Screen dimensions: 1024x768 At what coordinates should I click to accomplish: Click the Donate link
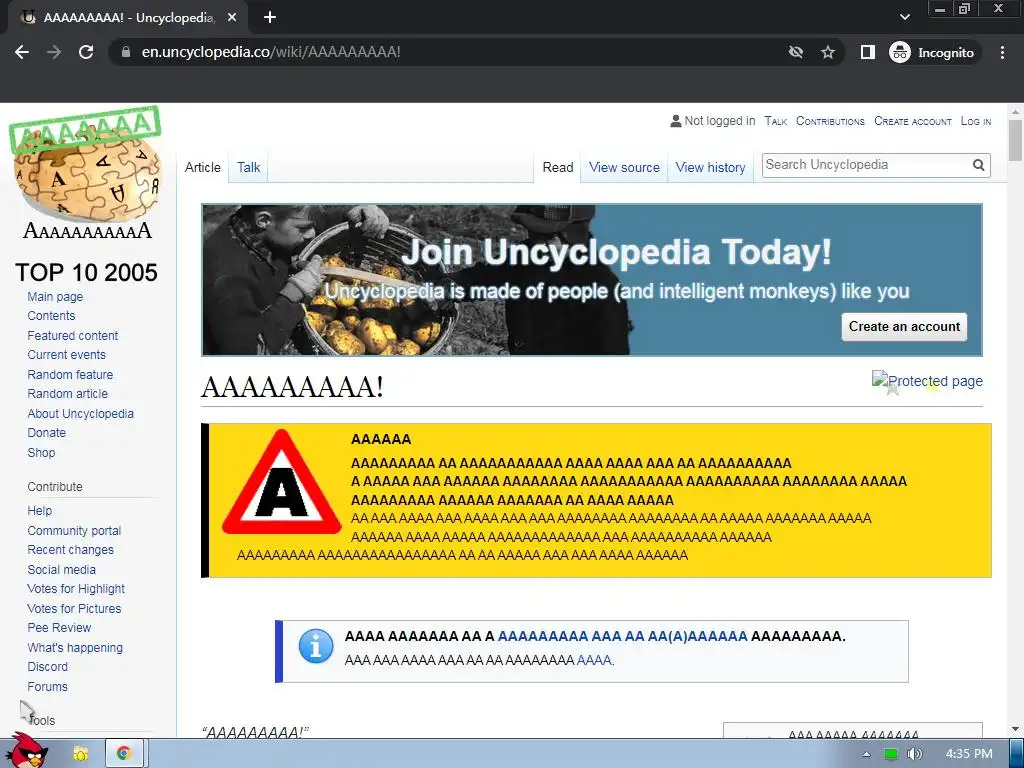click(46, 433)
